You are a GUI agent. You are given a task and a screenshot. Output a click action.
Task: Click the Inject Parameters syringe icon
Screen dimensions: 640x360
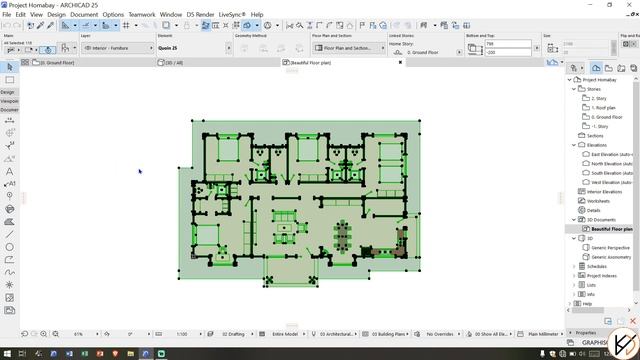[50, 25]
